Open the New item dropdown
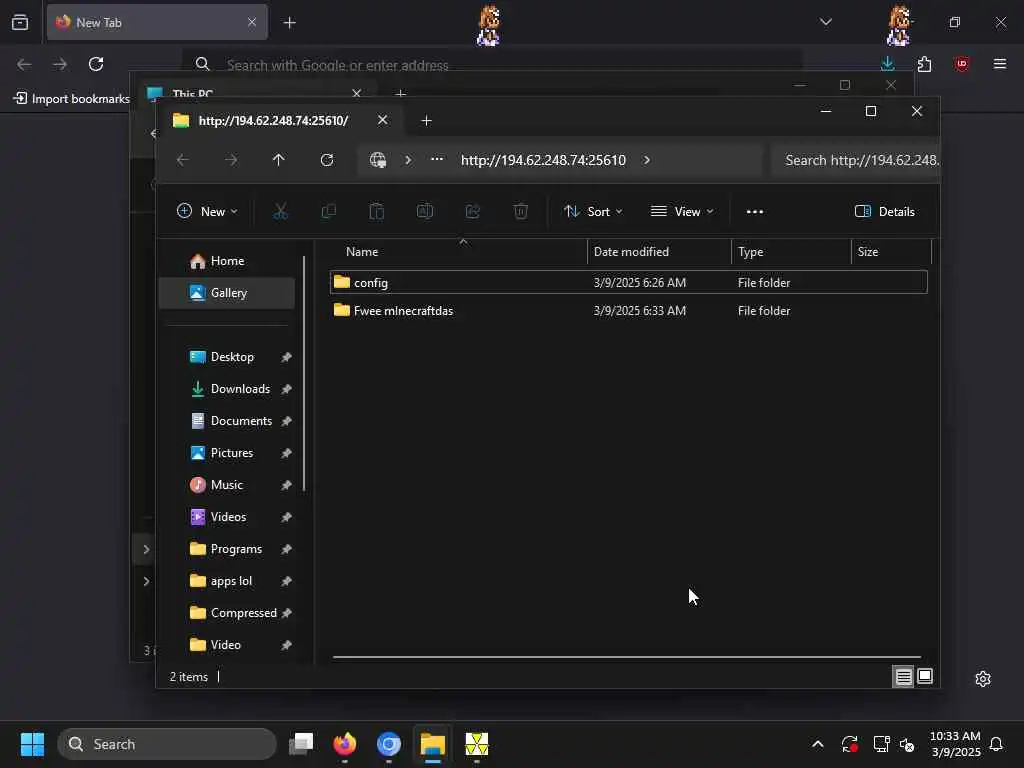 207,212
